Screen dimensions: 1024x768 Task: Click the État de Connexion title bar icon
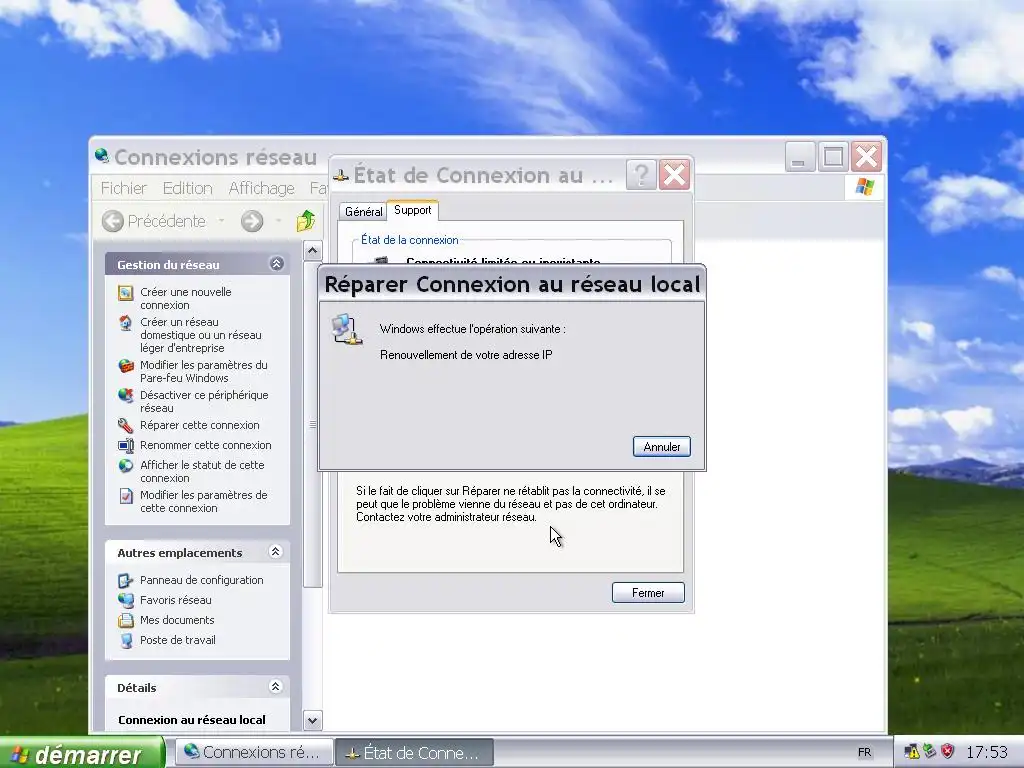pos(341,175)
